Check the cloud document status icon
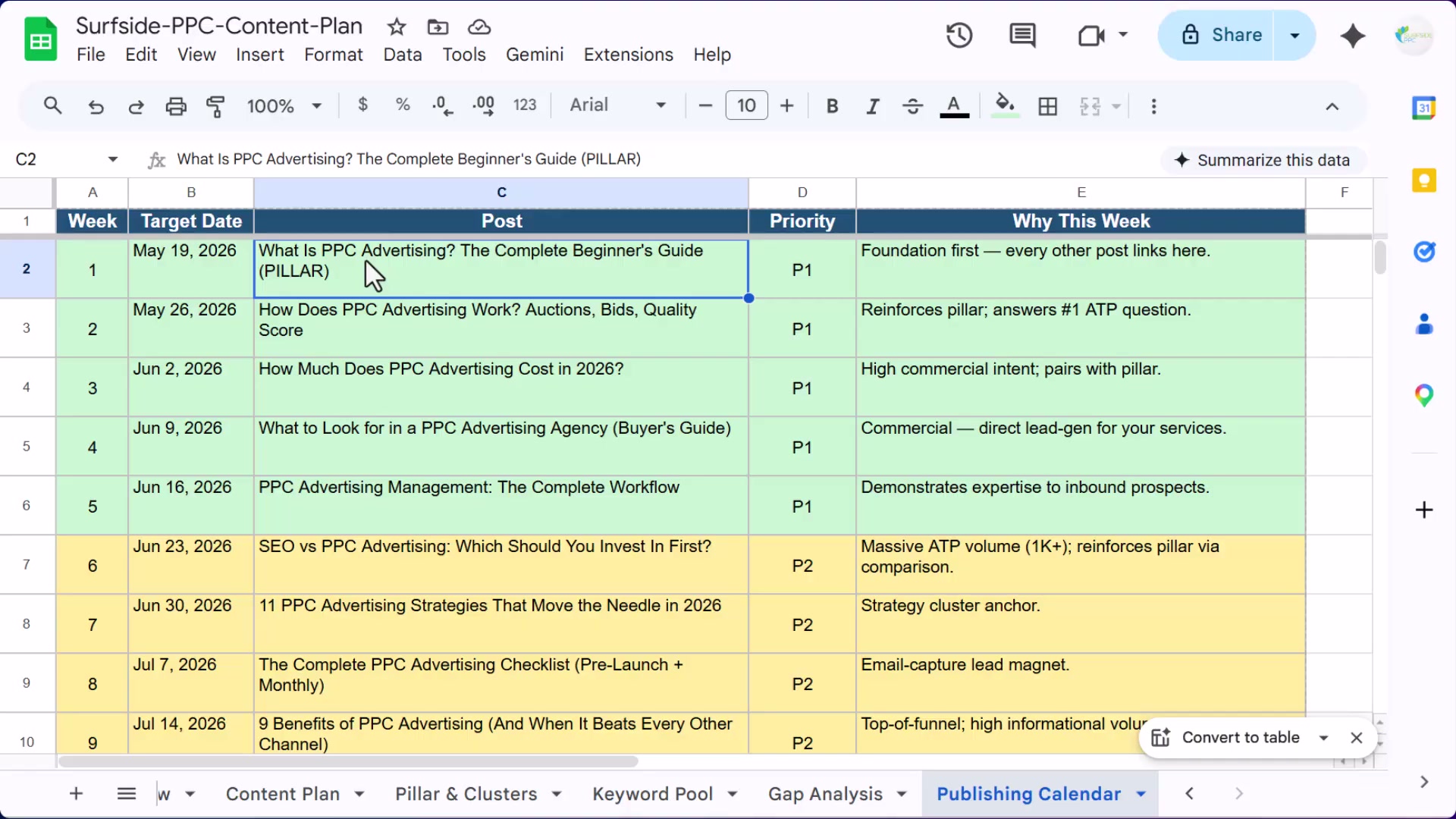Viewport: 1456px width, 819px height. (479, 27)
